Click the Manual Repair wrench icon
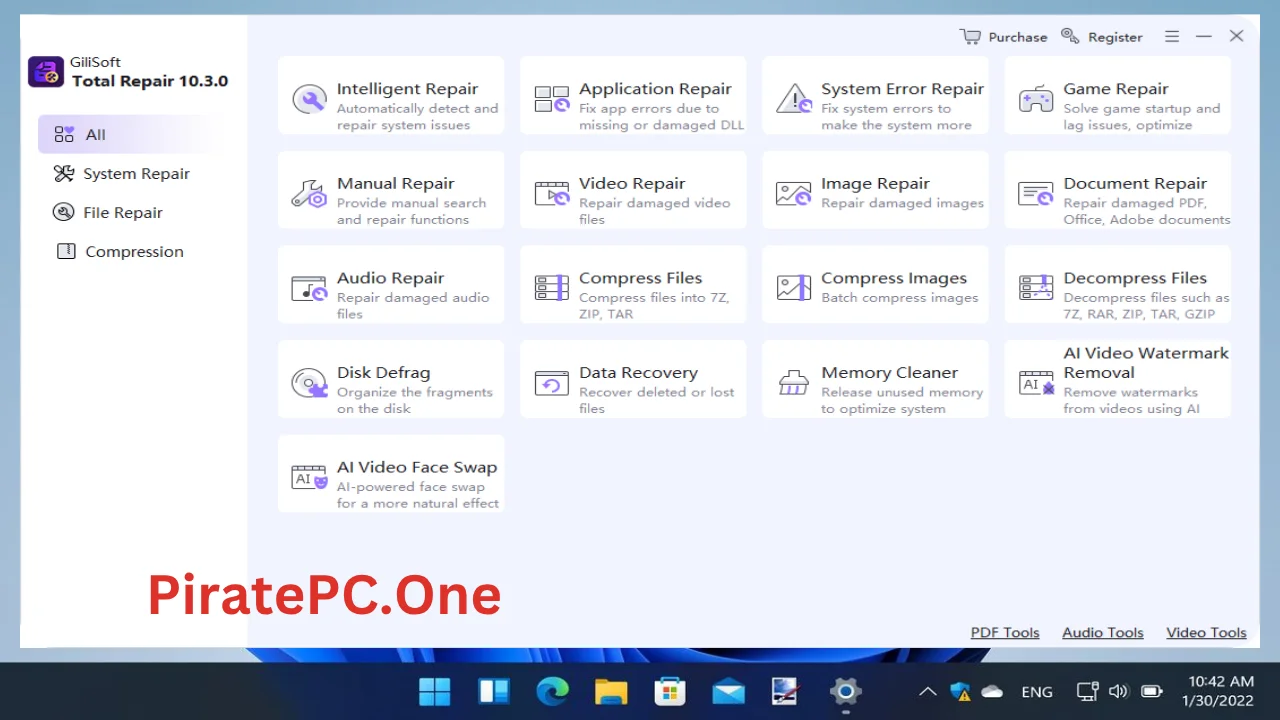Screen dimensions: 1280x720 (x=309, y=193)
